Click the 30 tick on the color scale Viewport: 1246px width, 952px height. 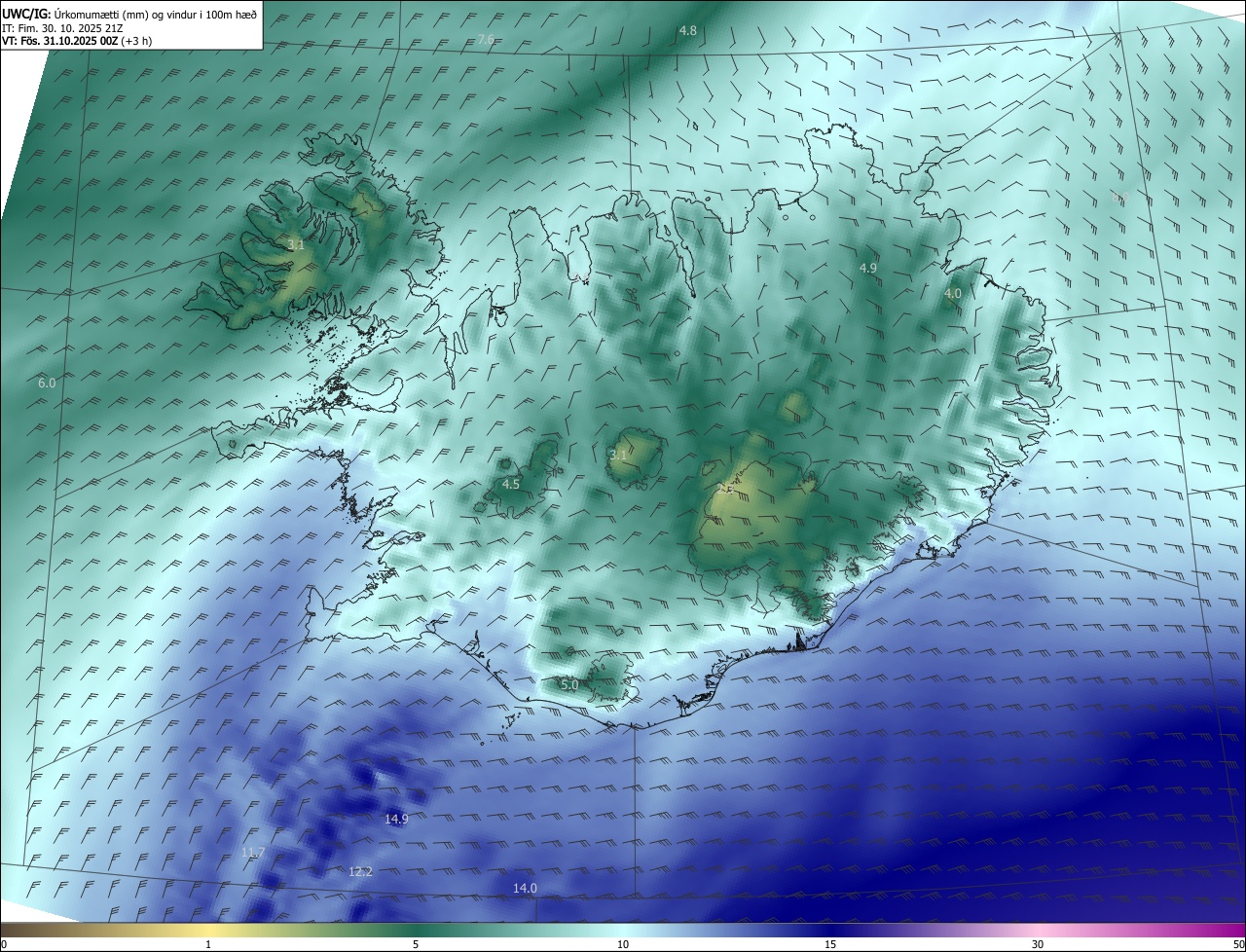[1038, 944]
